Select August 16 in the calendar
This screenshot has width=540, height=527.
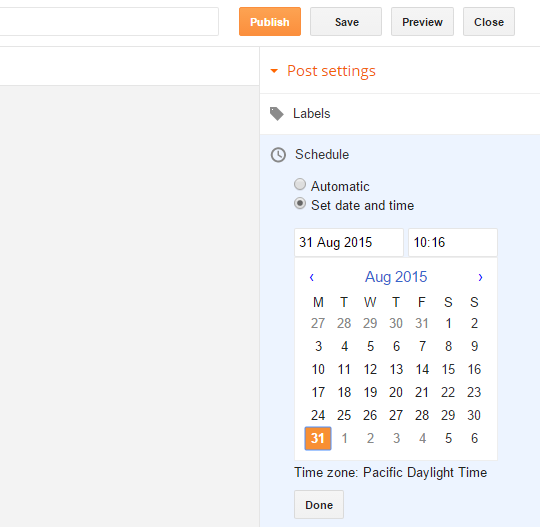coord(474,369)
